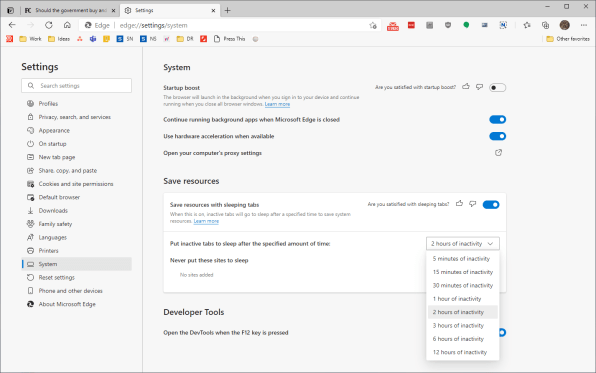The image size is (596, 373).
Task: Choose 5 minutes of inactivity
Action: coord(463,259)
